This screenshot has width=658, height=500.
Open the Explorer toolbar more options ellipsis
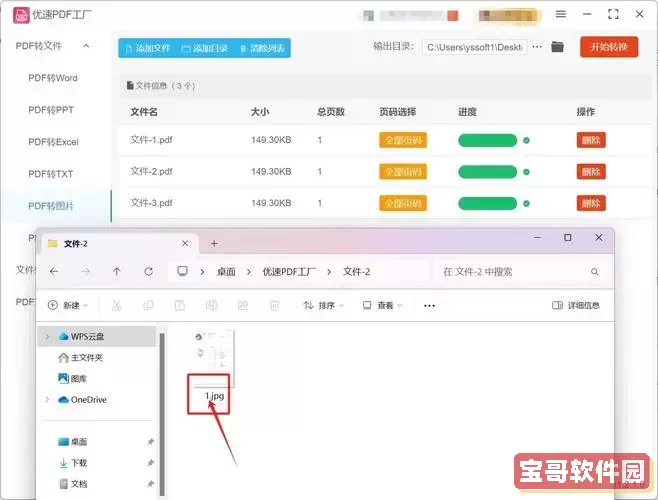tap(429, 306)
